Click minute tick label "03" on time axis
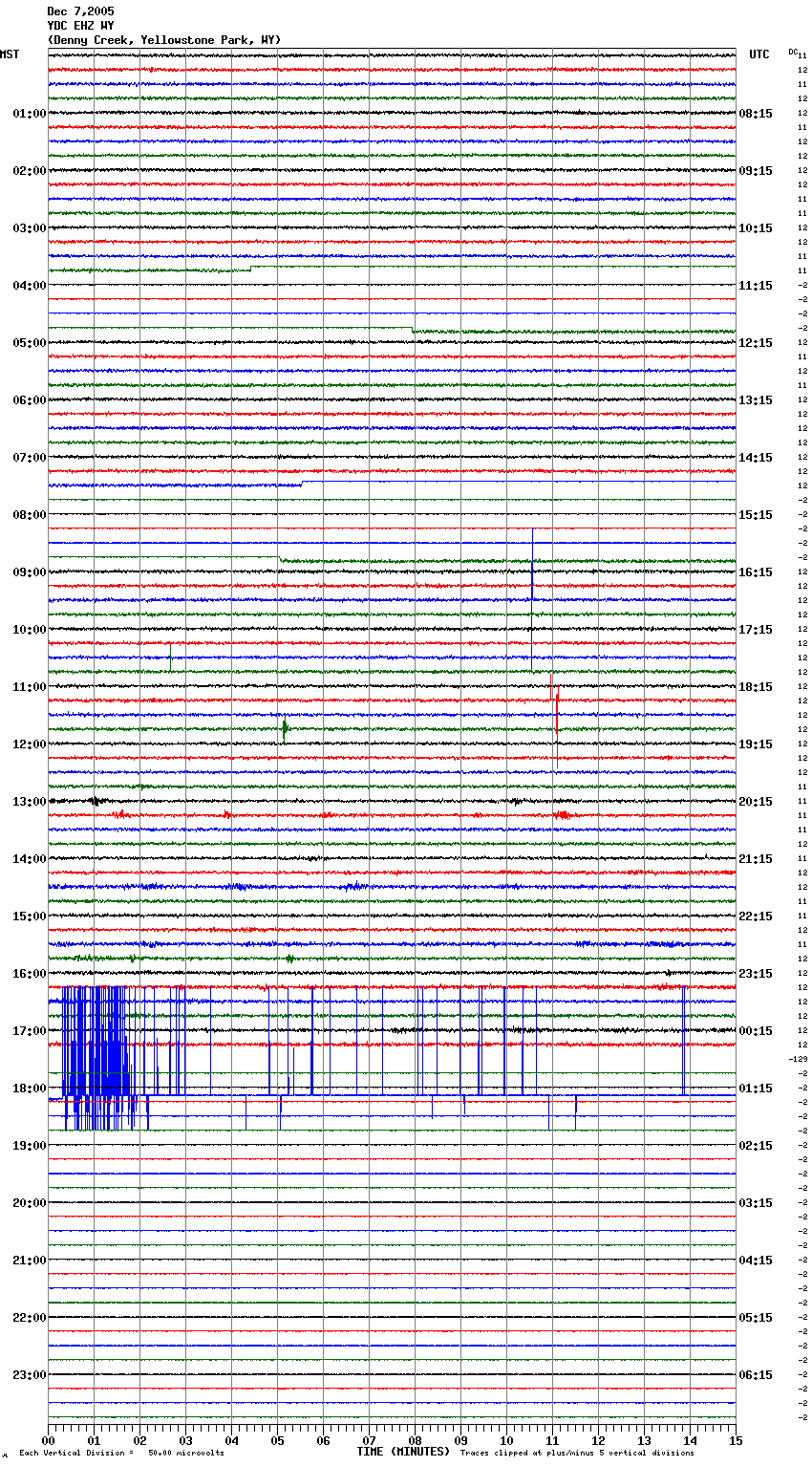 tap(185, 1440)
